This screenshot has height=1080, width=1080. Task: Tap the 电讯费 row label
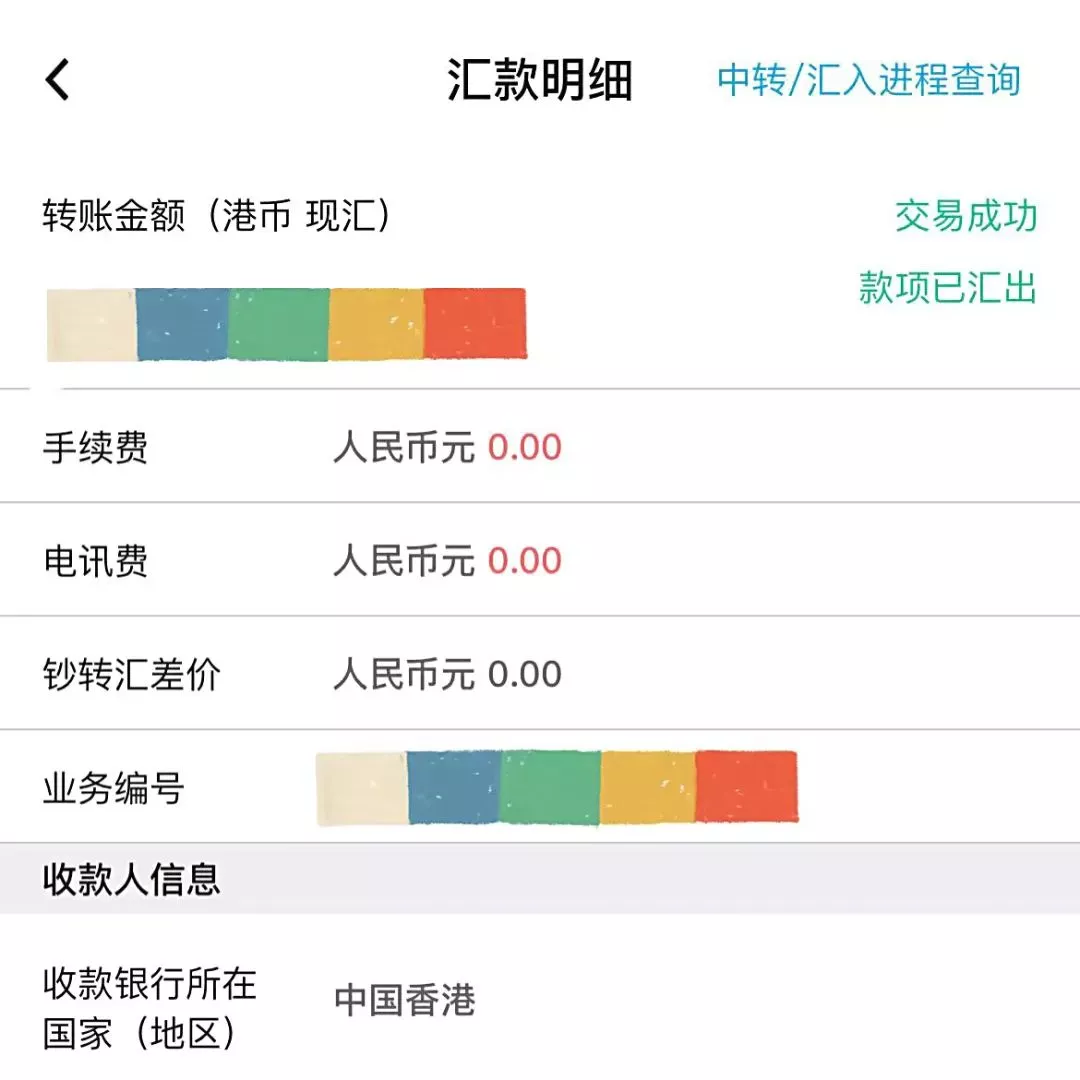pos(95,561)
